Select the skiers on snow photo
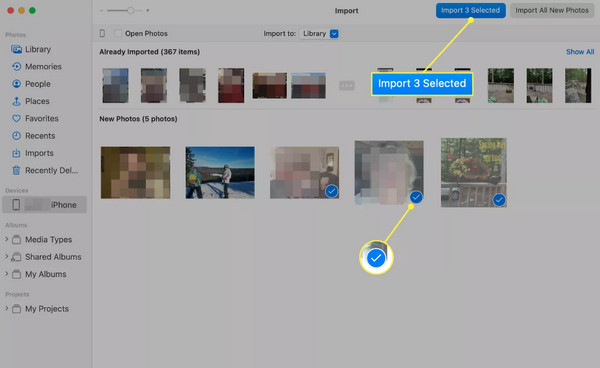 click(x=220, y=173)
